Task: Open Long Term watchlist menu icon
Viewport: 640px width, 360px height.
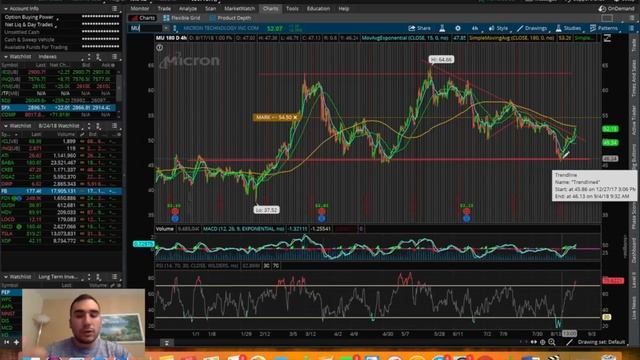Action: pos(115,277)
